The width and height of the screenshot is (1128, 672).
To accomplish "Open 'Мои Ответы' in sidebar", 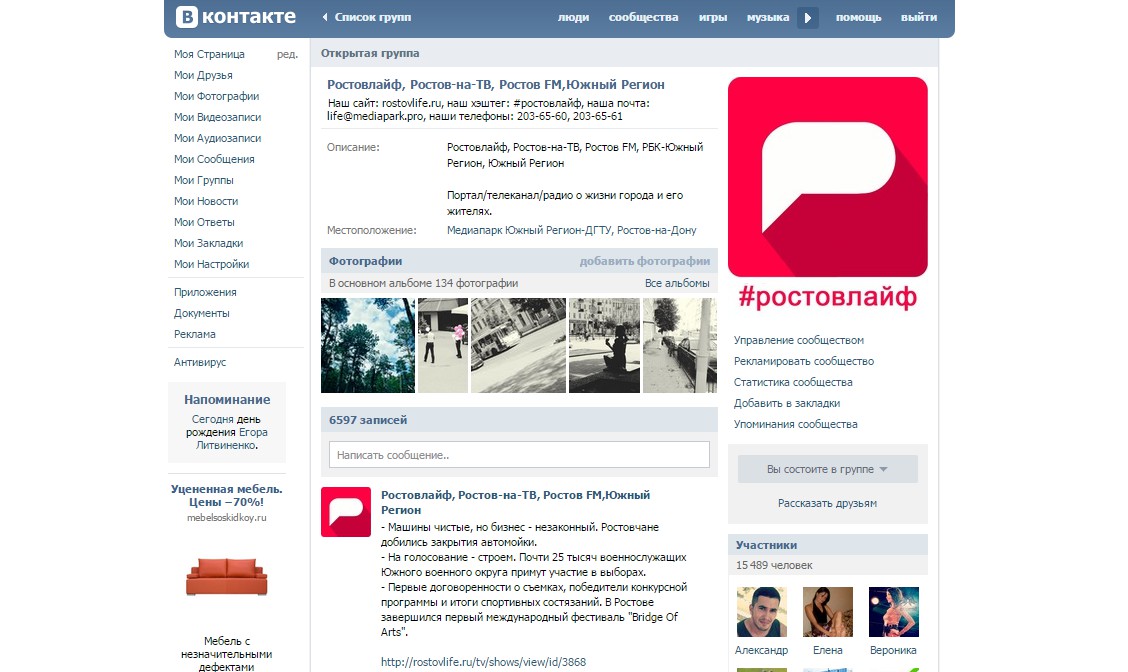I will pyautogui.click(x=204, y=222).
